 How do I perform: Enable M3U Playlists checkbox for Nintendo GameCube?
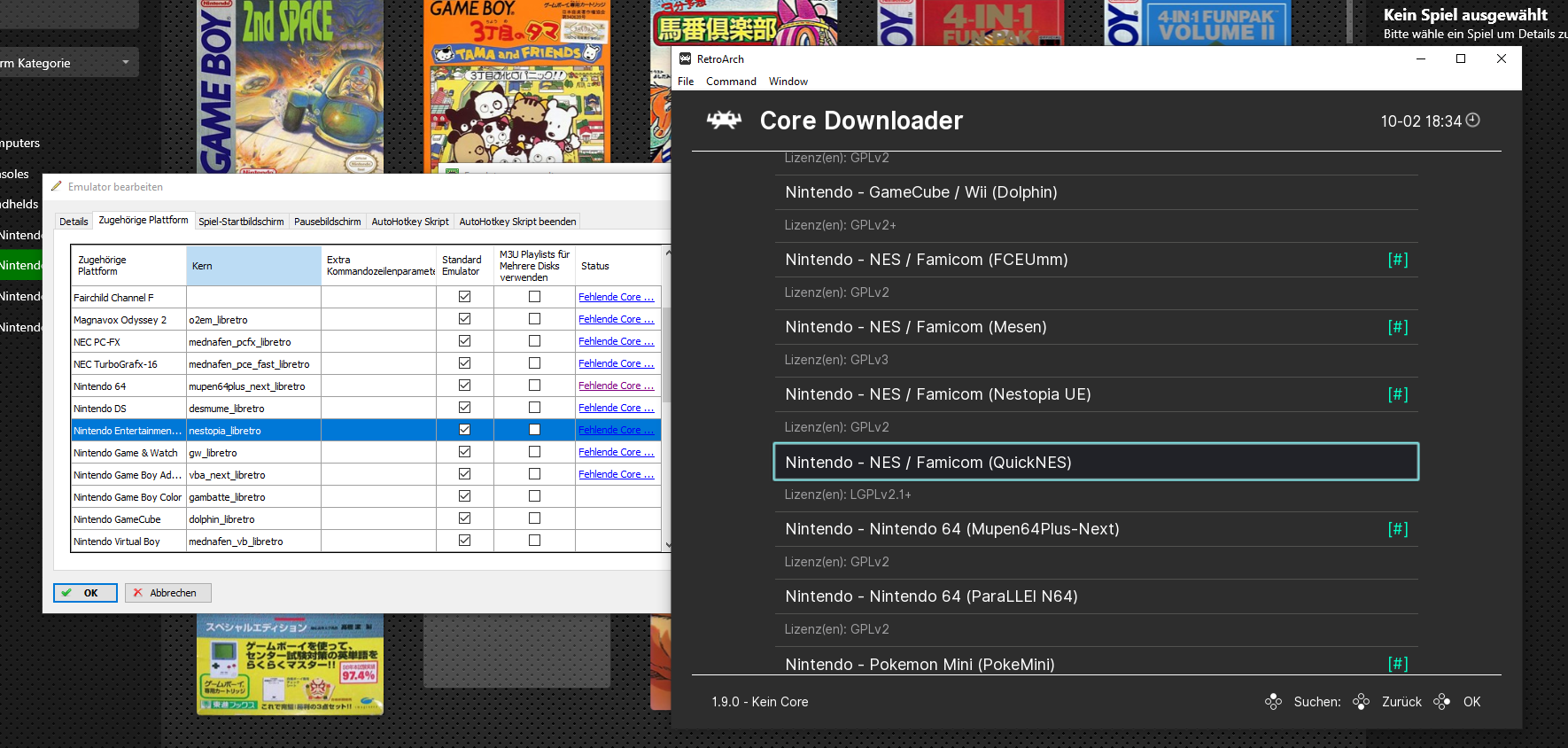[x=534, y=518]
